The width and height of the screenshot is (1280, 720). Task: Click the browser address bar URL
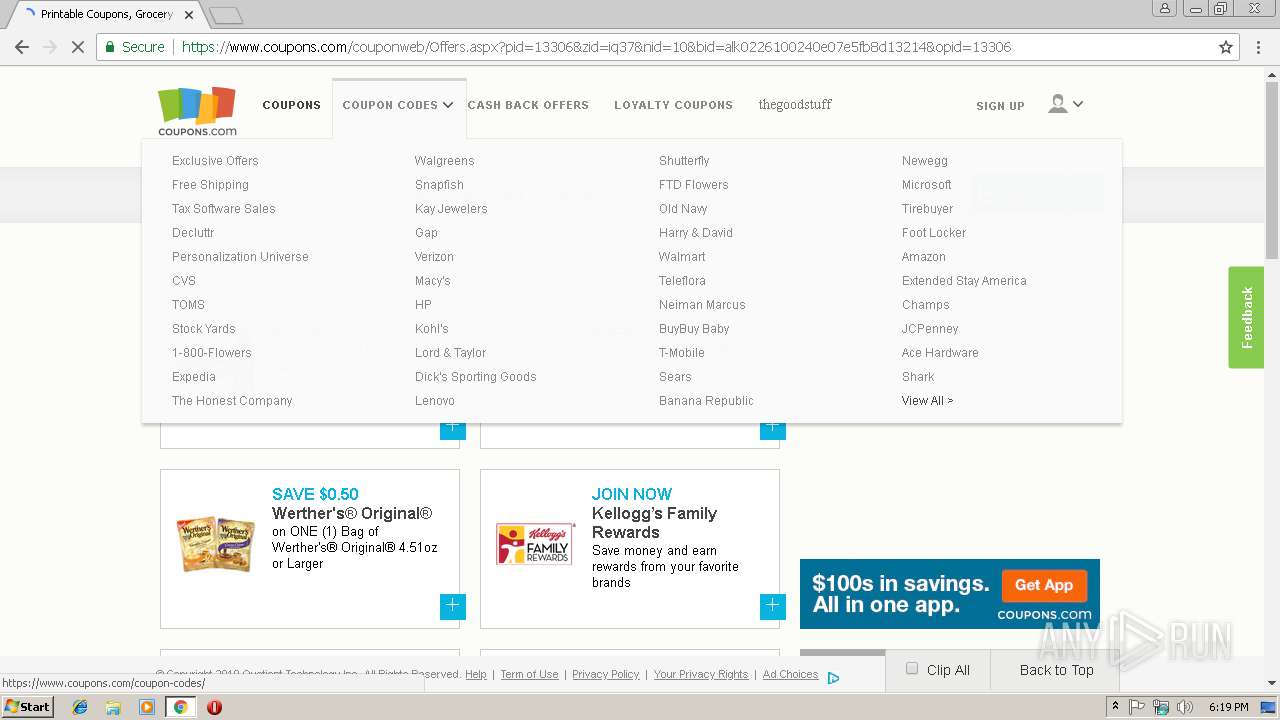(596, 47)
